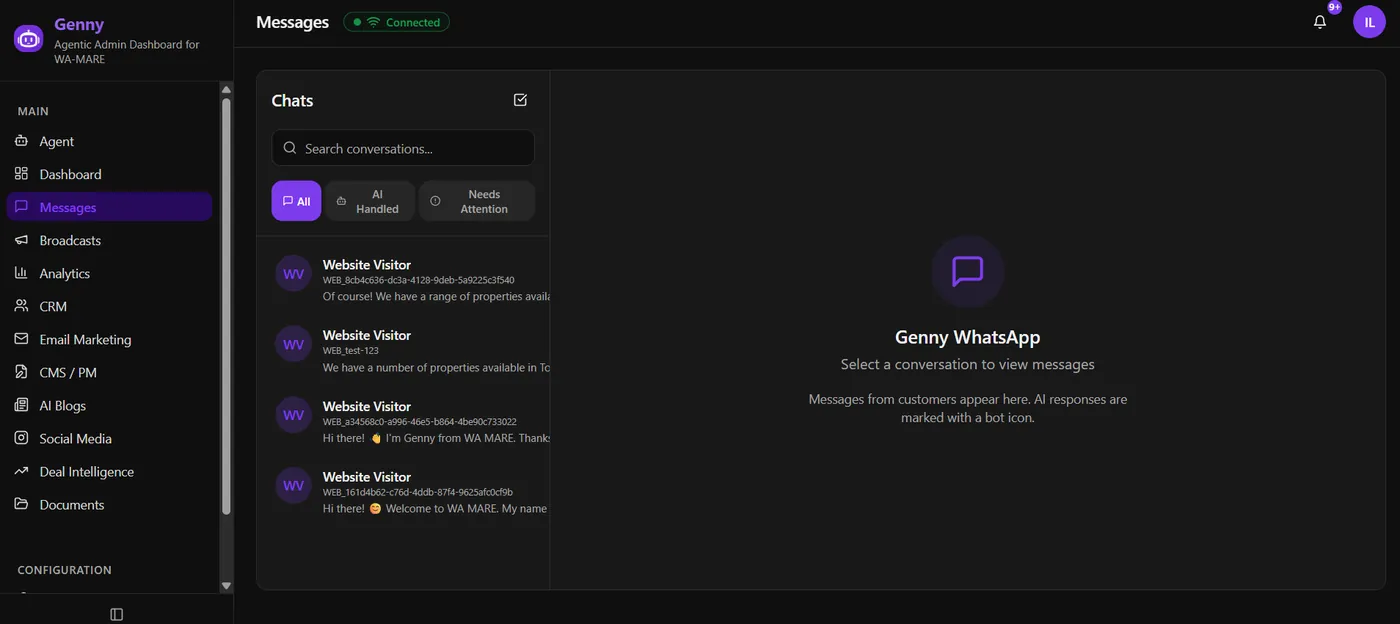Click the Documents folder icon
The image size is (1400, 624).
(x=21, y=504)
